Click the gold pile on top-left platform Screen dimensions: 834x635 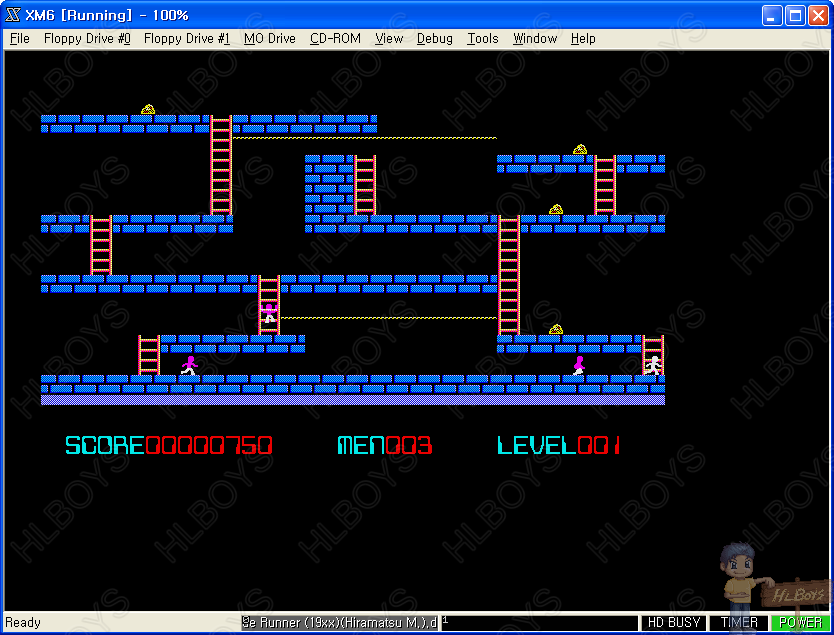click(x=148, y=110)
